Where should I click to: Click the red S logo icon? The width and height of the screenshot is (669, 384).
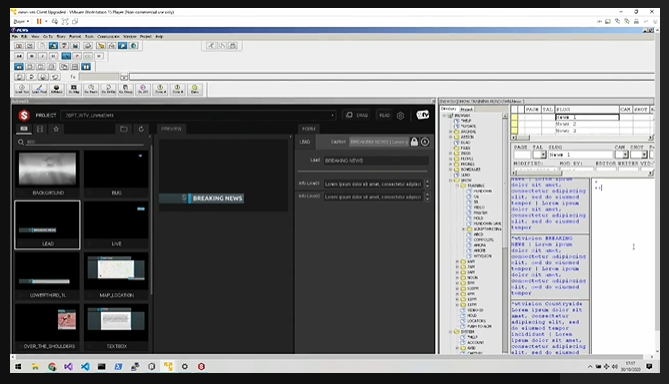[x=24, y=115]
